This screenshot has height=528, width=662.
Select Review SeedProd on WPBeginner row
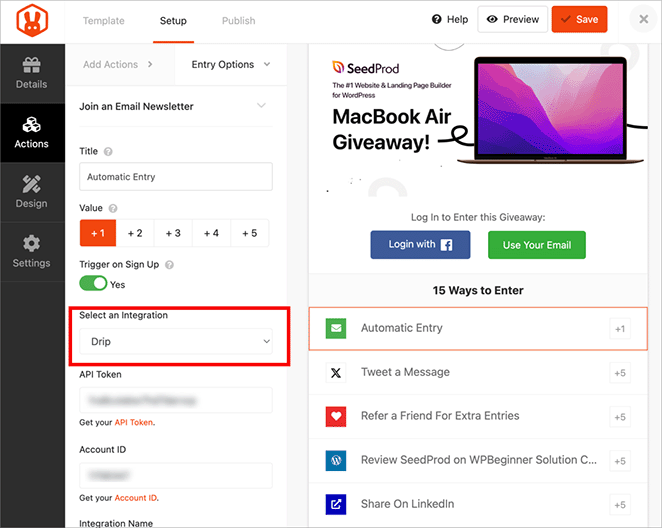[x=478, y=460]
